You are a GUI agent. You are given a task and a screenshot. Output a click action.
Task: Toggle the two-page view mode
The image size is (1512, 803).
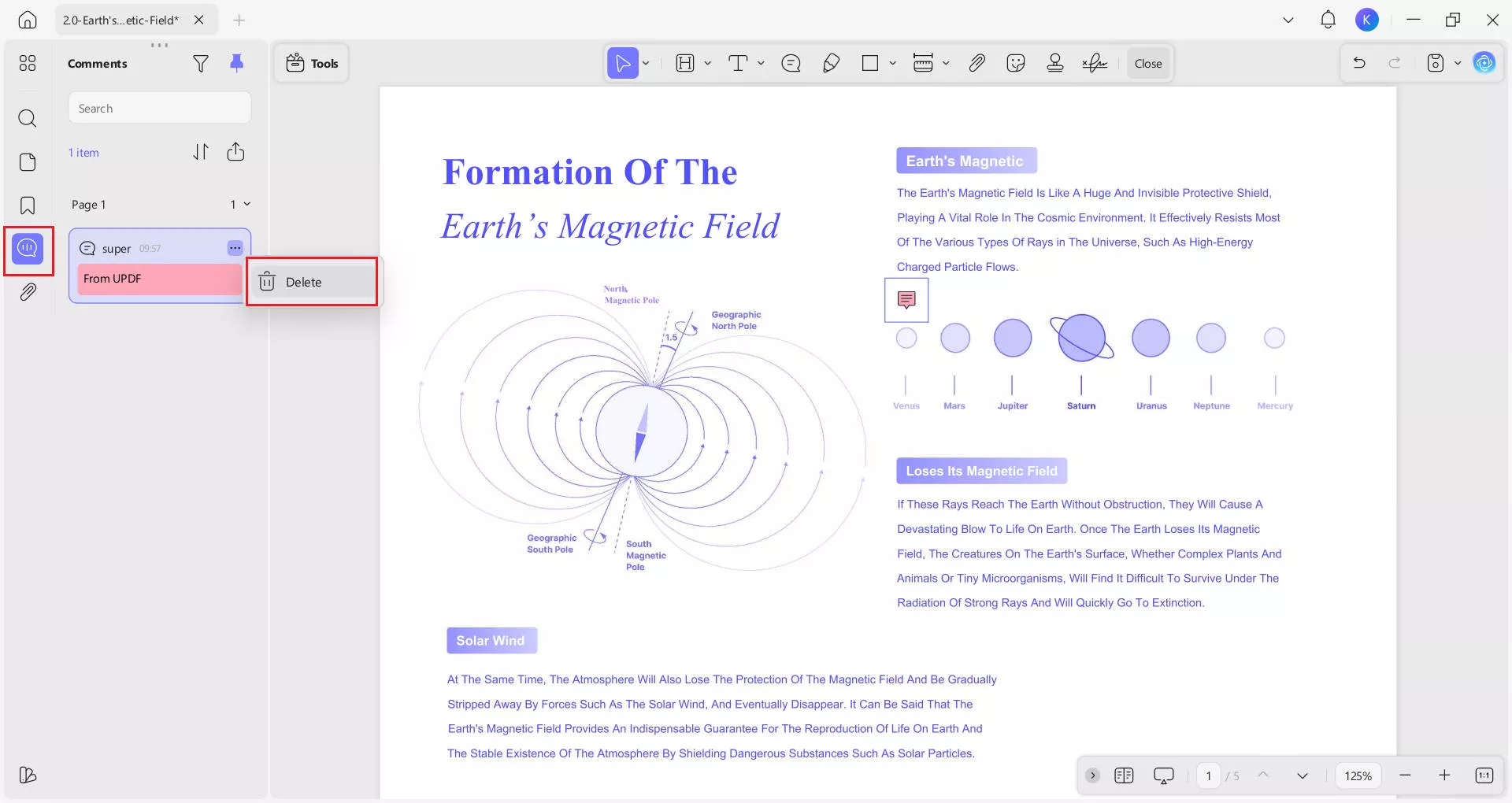tap(1124, 775)
